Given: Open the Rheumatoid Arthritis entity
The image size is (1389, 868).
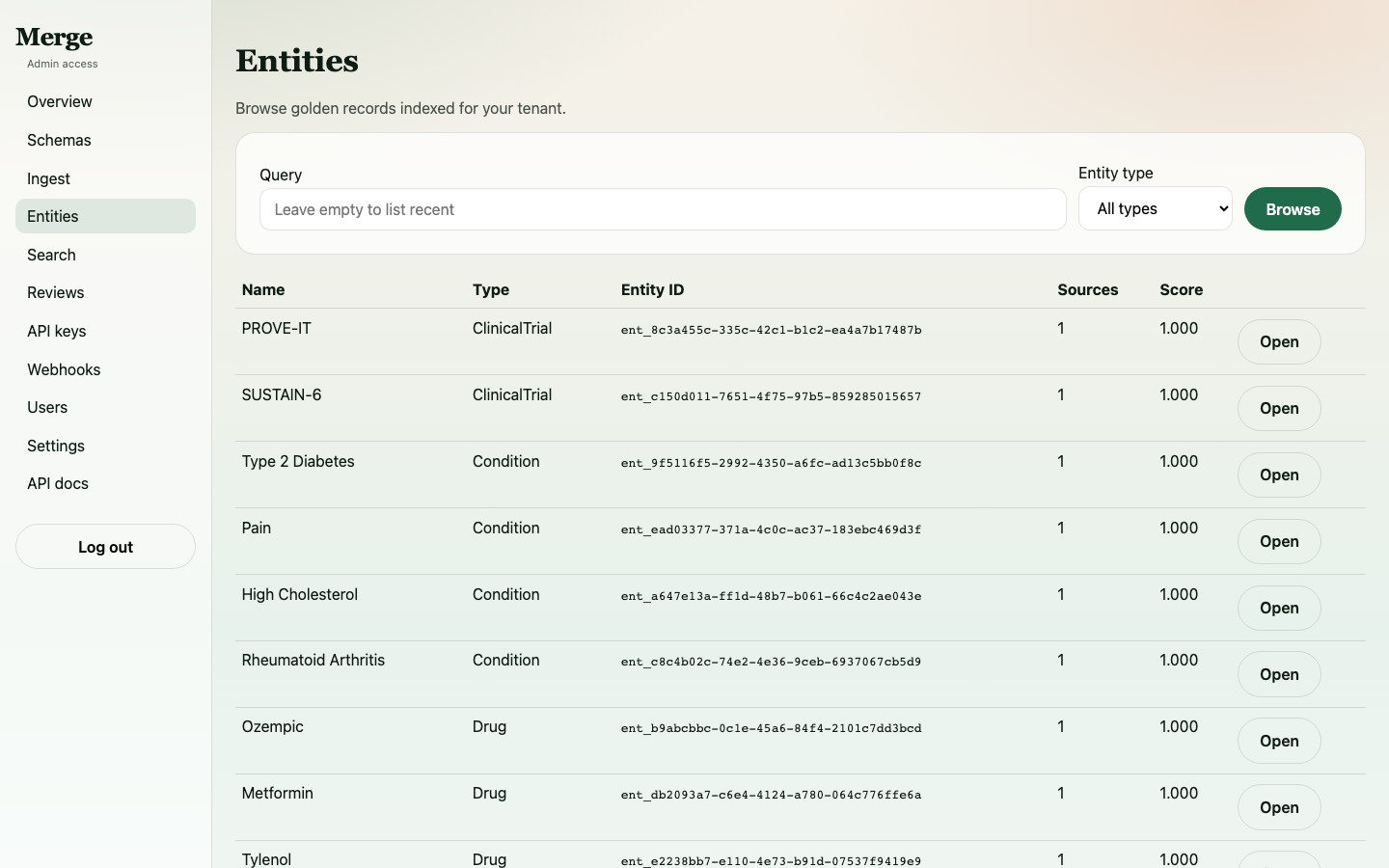Looking at the screenshot, I should coord(1279,674).
